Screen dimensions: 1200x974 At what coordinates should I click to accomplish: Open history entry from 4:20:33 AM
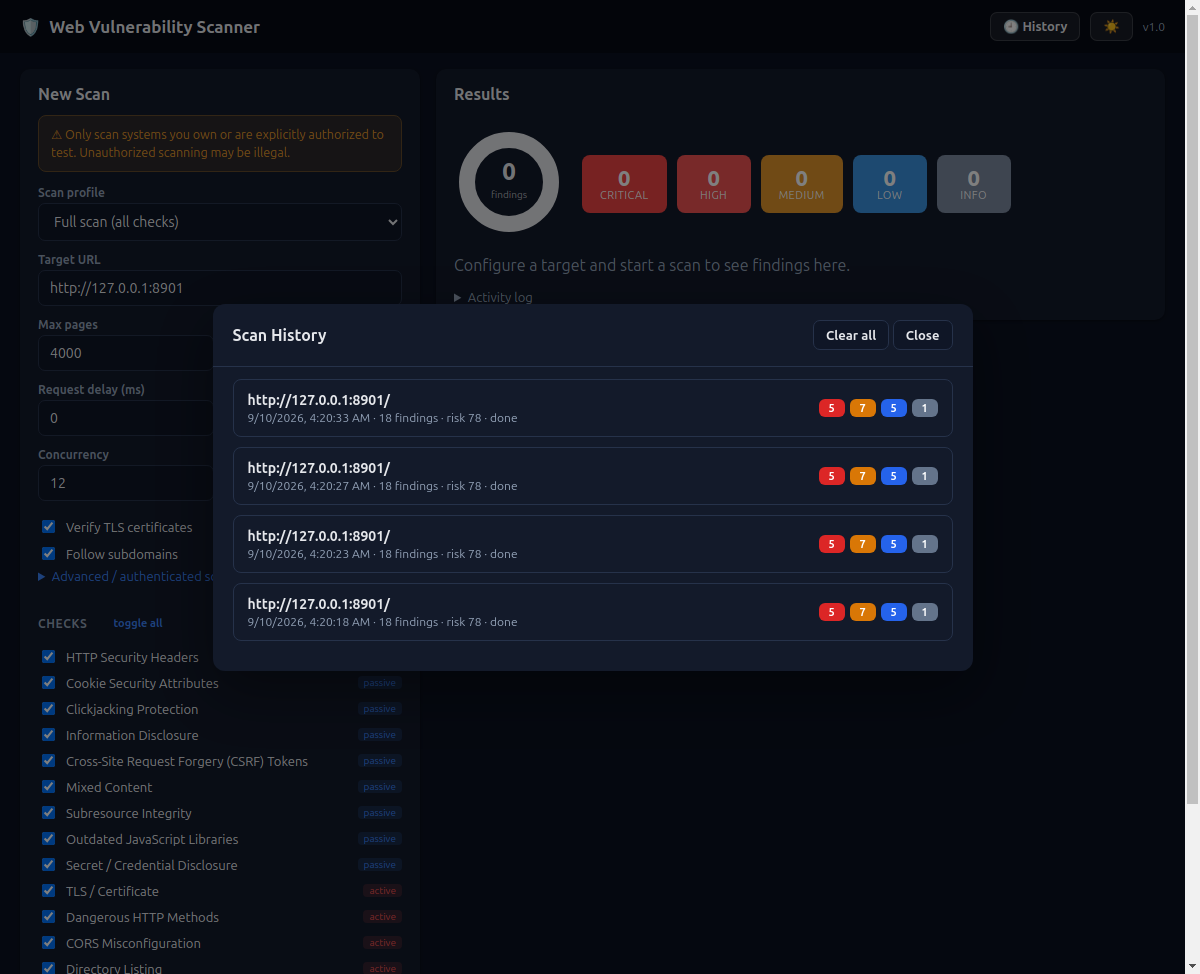point(593,408)
